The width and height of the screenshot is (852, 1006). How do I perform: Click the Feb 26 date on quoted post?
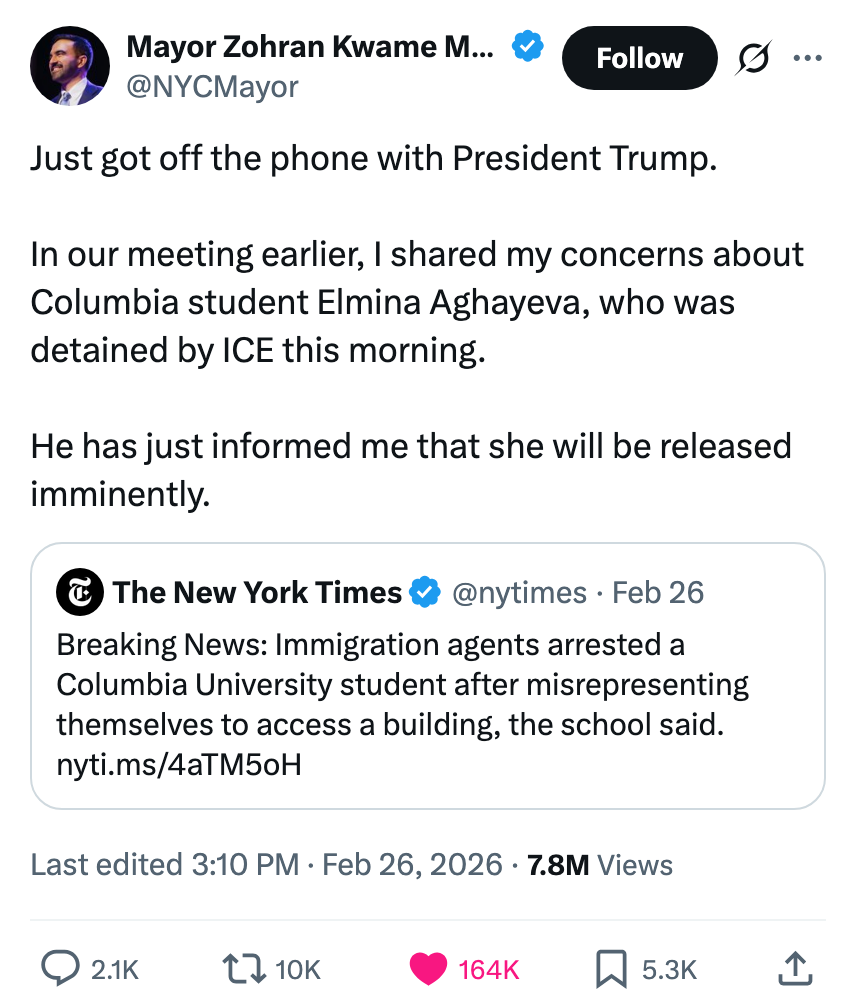point(658,593)
